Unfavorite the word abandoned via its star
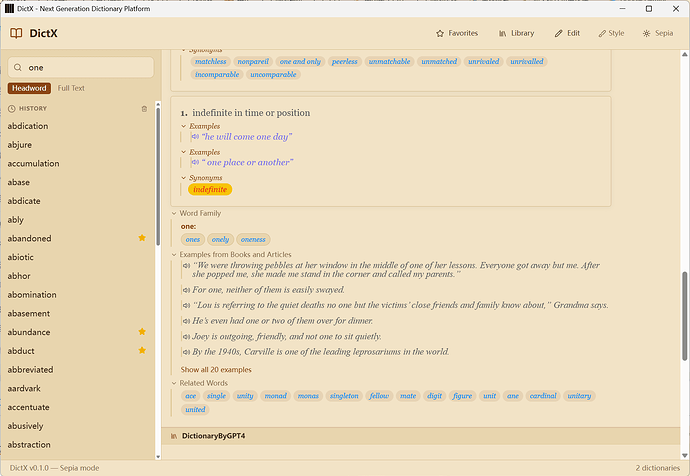Image resolution: width=690 pixels, height=476 pixels. point(142,238)
